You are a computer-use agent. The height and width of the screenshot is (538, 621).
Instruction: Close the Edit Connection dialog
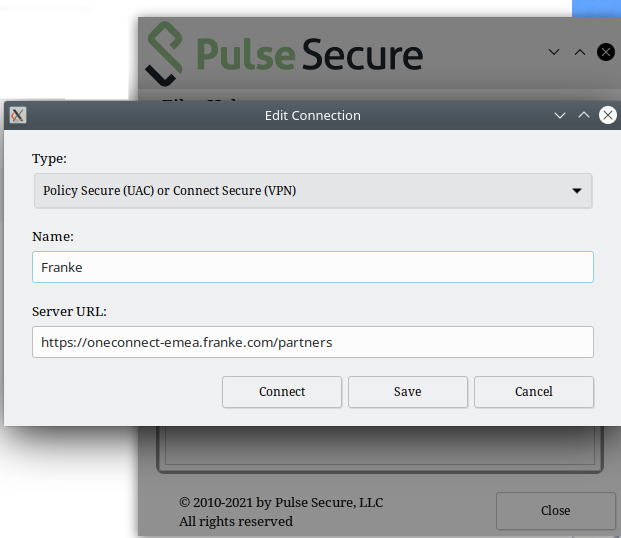click(607, 115)
